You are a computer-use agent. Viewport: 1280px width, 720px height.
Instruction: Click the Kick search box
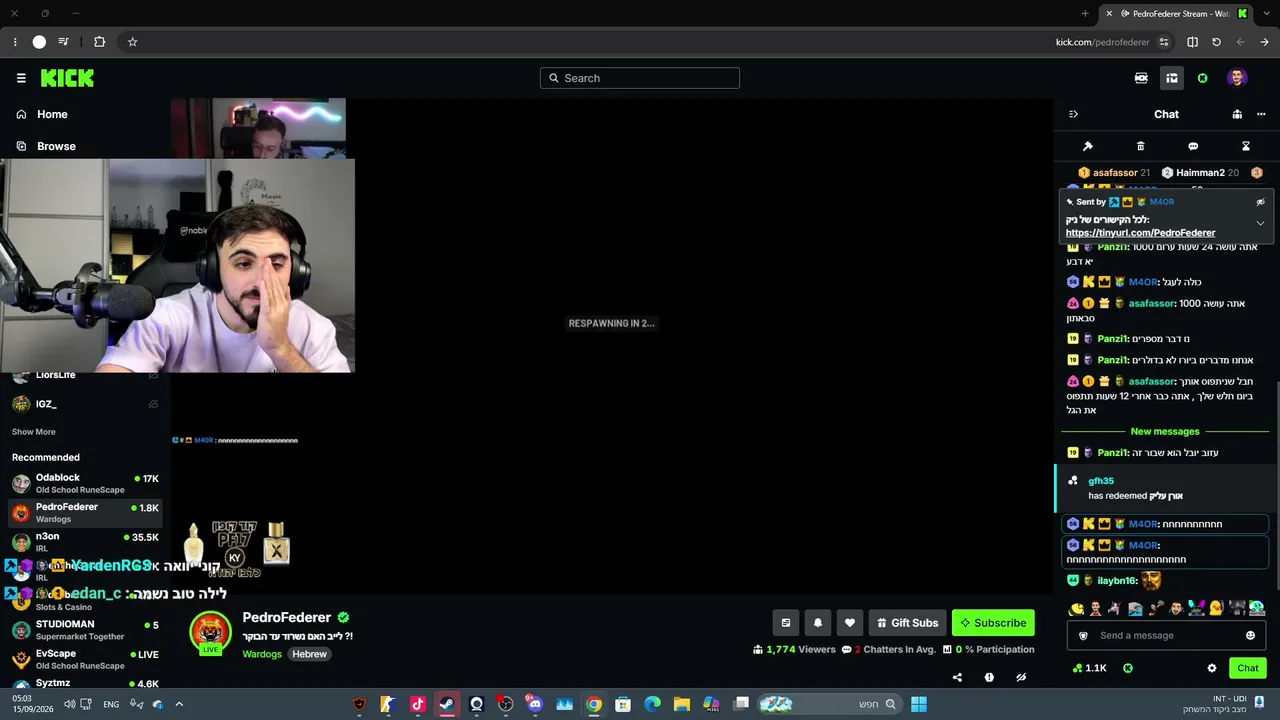(640, 78)
